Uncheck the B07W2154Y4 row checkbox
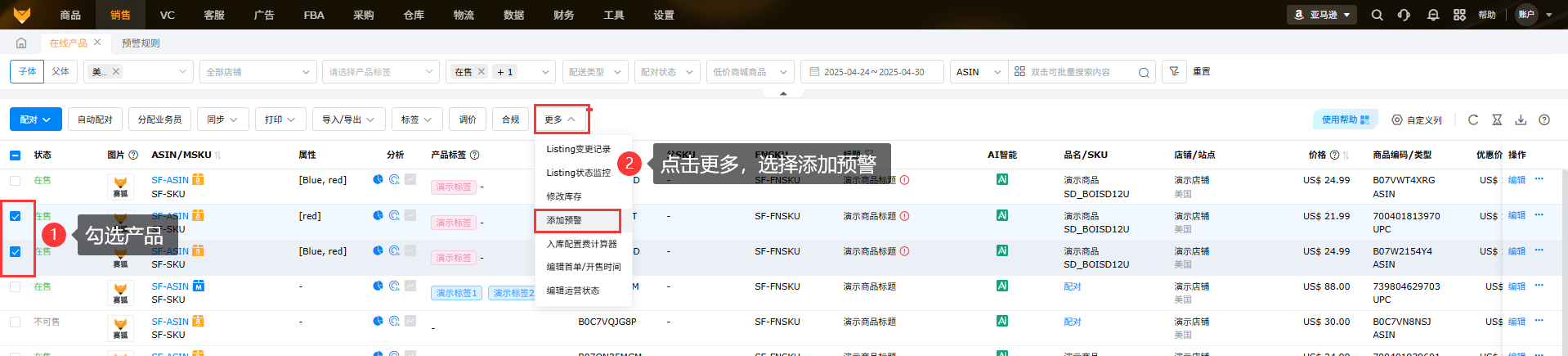Viewport: 1568px width, 356px height. coord(15,251)
